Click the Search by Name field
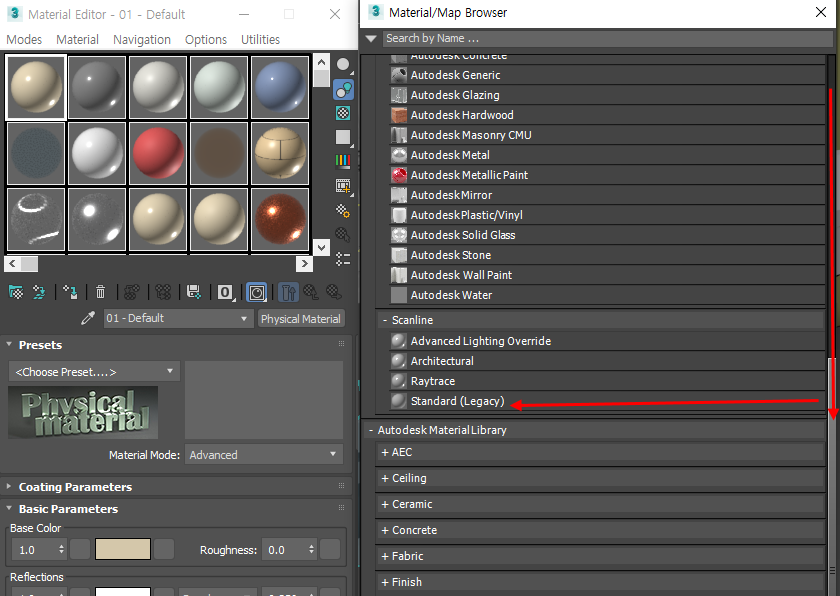 point(608,39)
